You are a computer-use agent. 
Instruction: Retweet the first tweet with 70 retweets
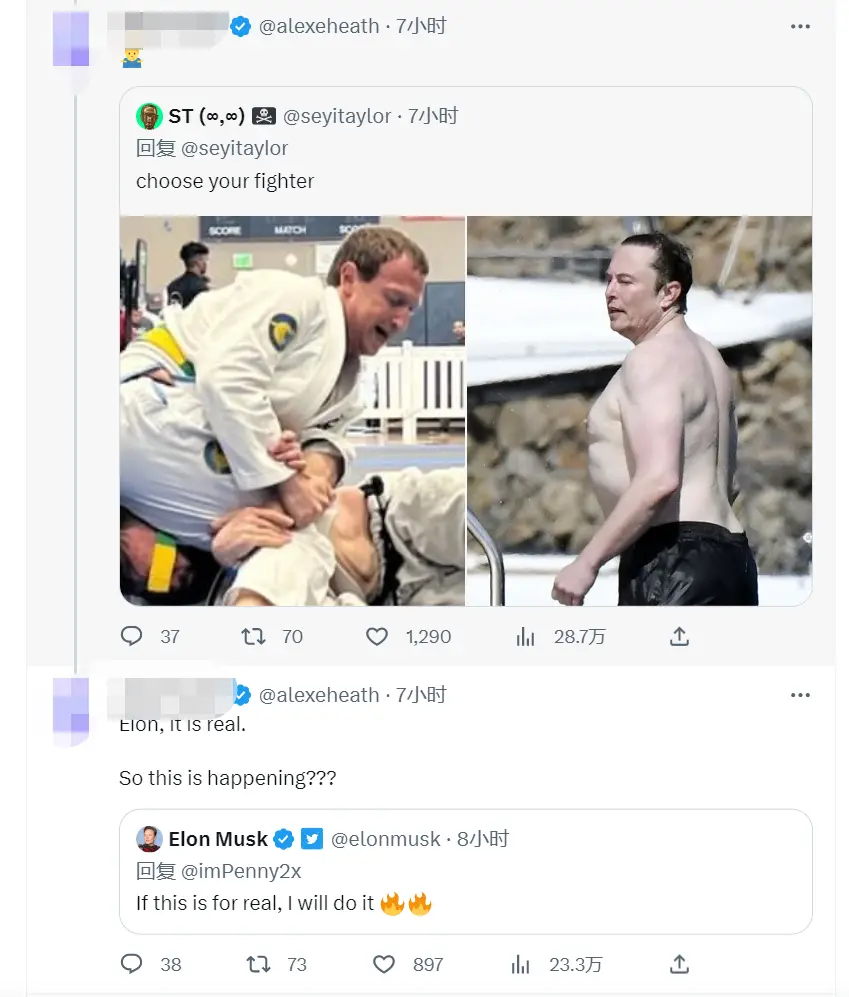point(256,636)
